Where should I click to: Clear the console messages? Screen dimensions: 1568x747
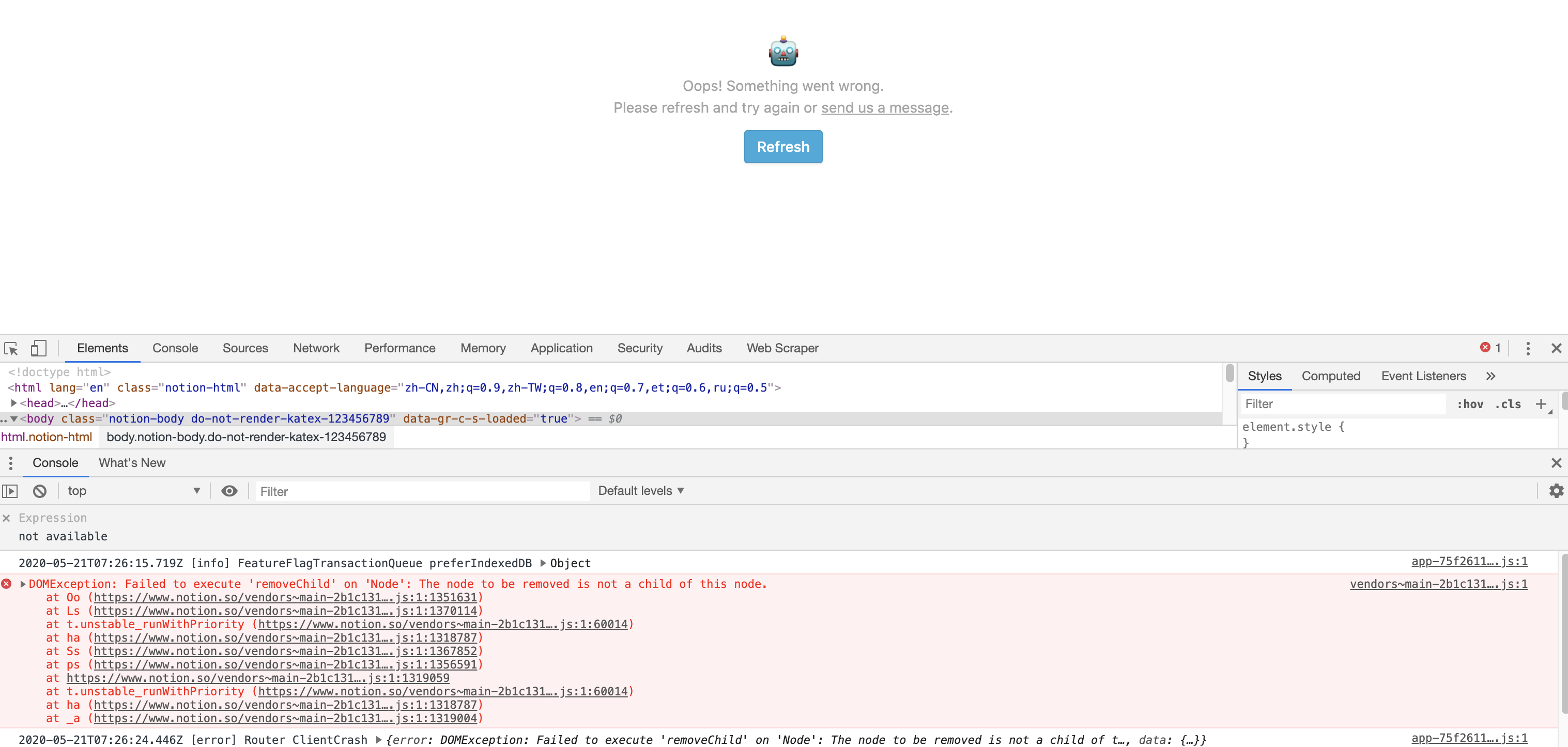(x=40, y=491)
